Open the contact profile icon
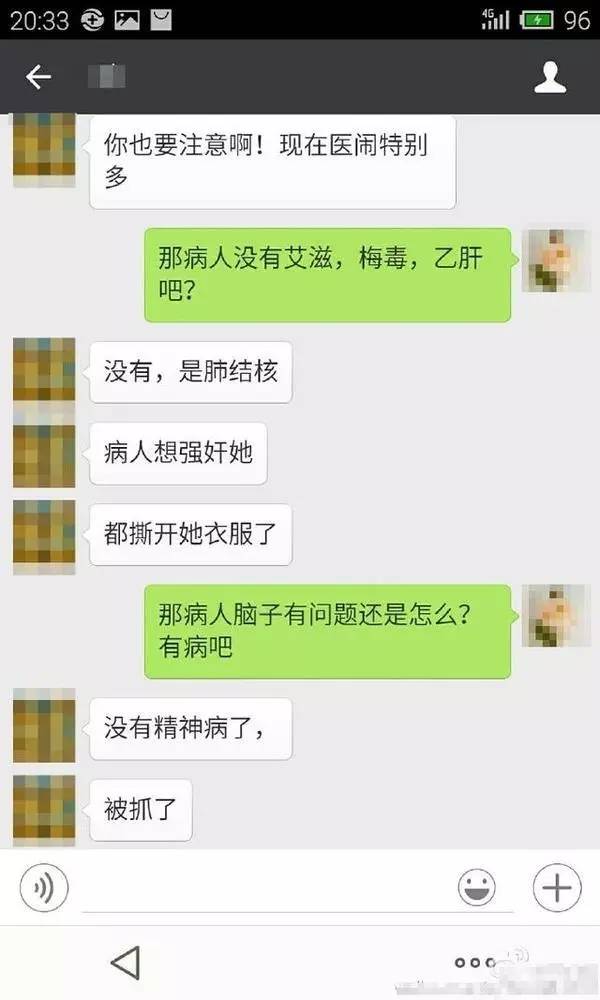Image resolution: width=600 pixels, height=1000 pixels. [x=550, y=78]
